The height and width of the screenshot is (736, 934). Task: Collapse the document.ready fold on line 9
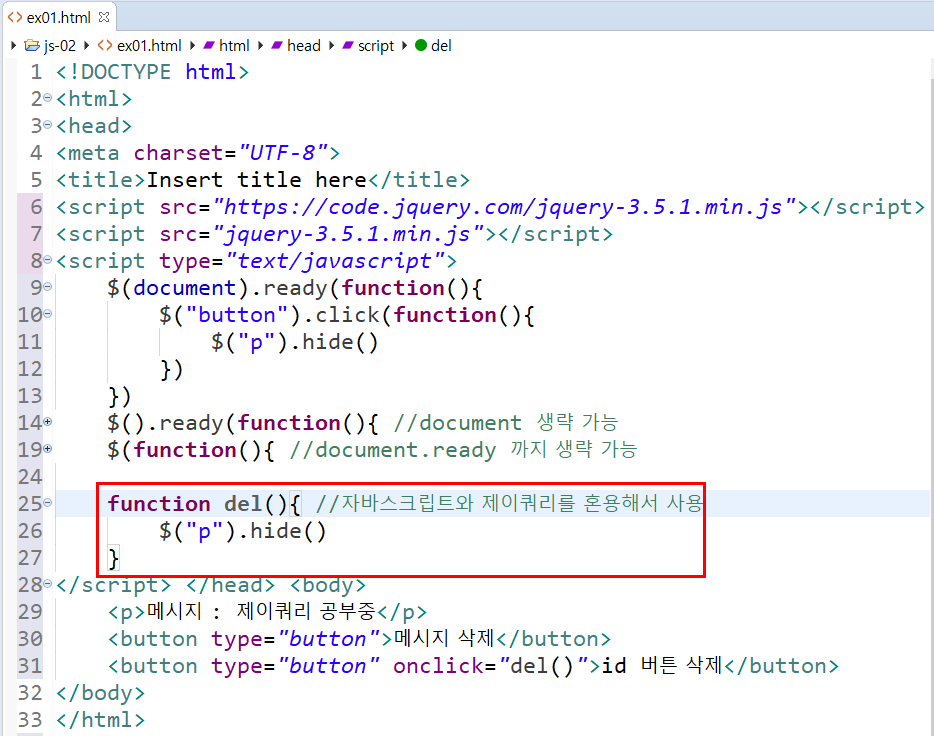click(48, 287)
